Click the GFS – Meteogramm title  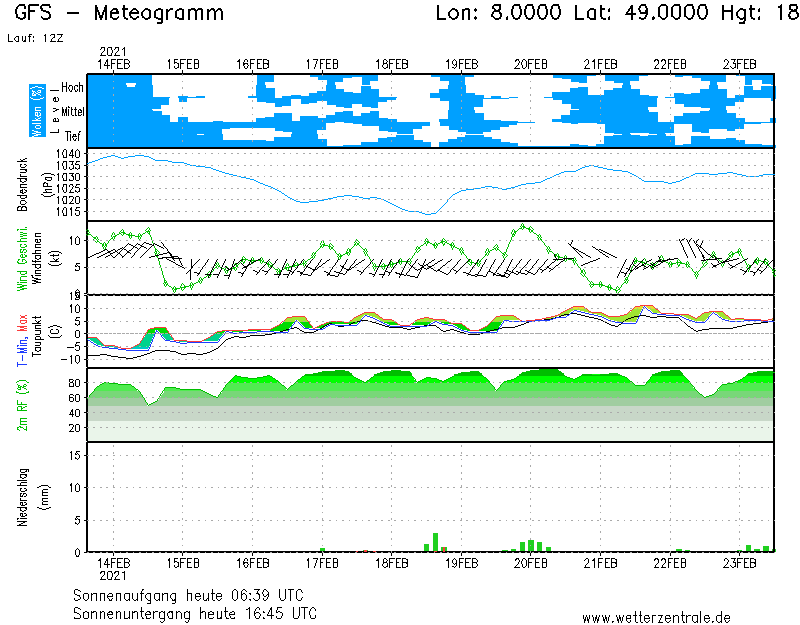tap(120, 14)
